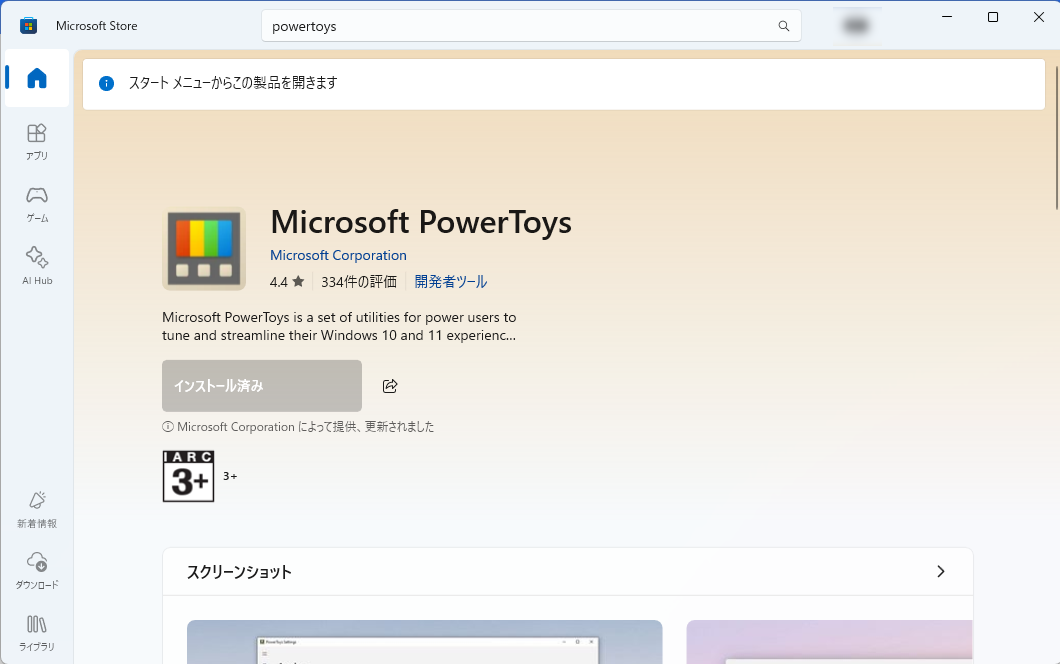The width and height of the screenshot is (1060, 664).
Task: Open the ライブラリ section
Action: (x=37, y=633)
